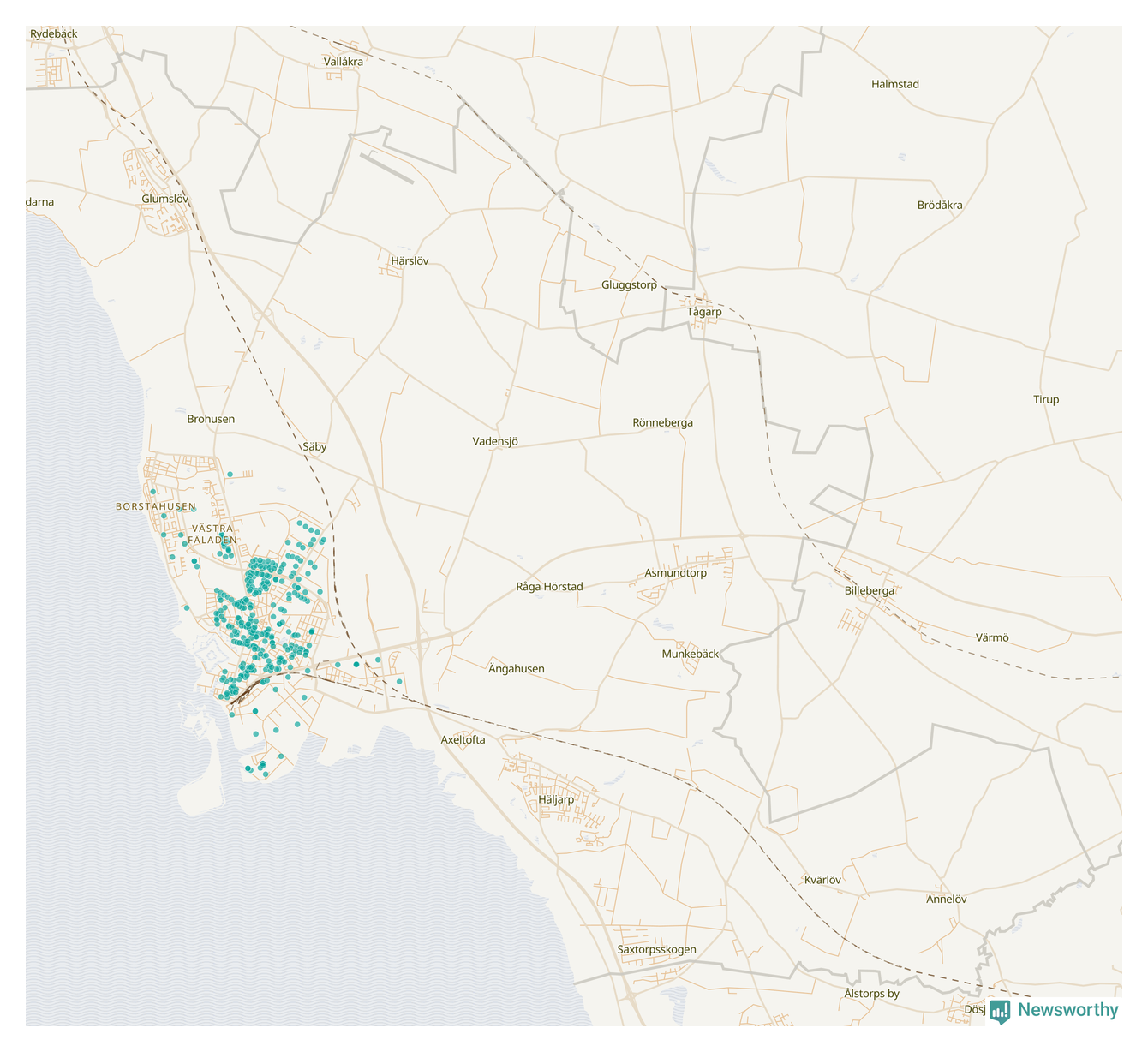Select the Annelöv place label
Image resolution: width=1148 pixels, height=1052 pixels.
click(x=946, y=899)
